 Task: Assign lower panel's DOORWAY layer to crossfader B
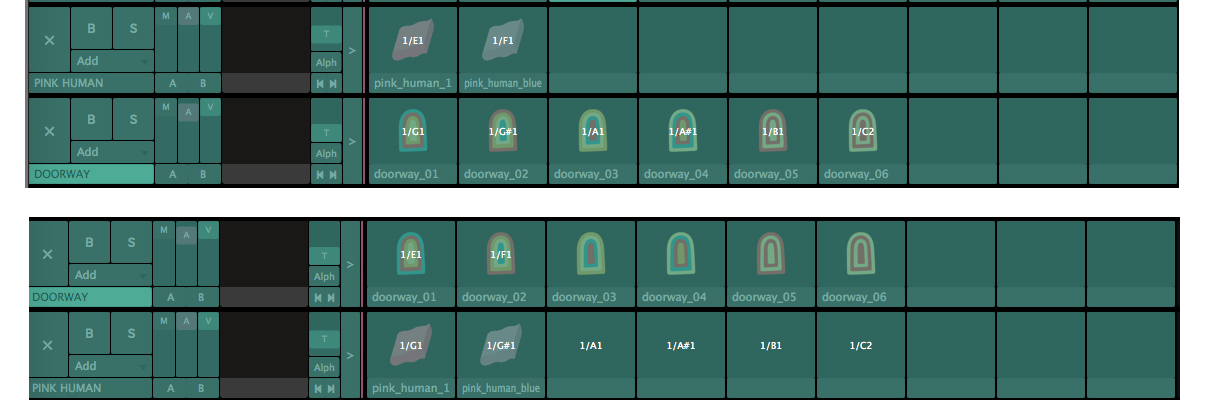point(201,297)
